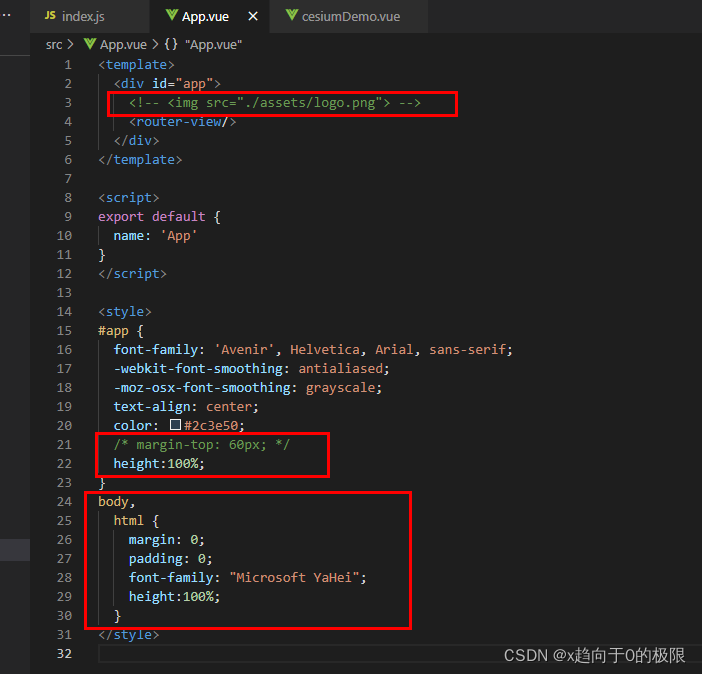Click the -moz-osx-font-smoothing line

pos(248,388)
